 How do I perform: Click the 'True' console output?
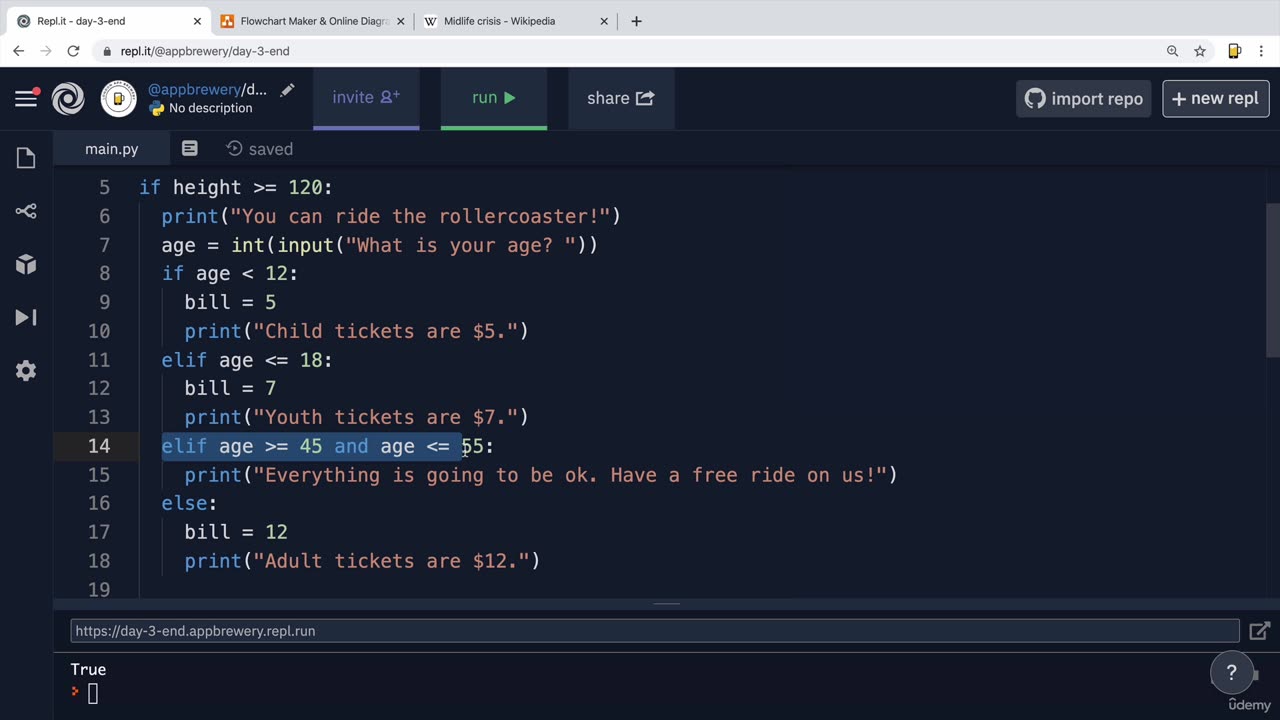pyautogui.click(x=88, y=669)
